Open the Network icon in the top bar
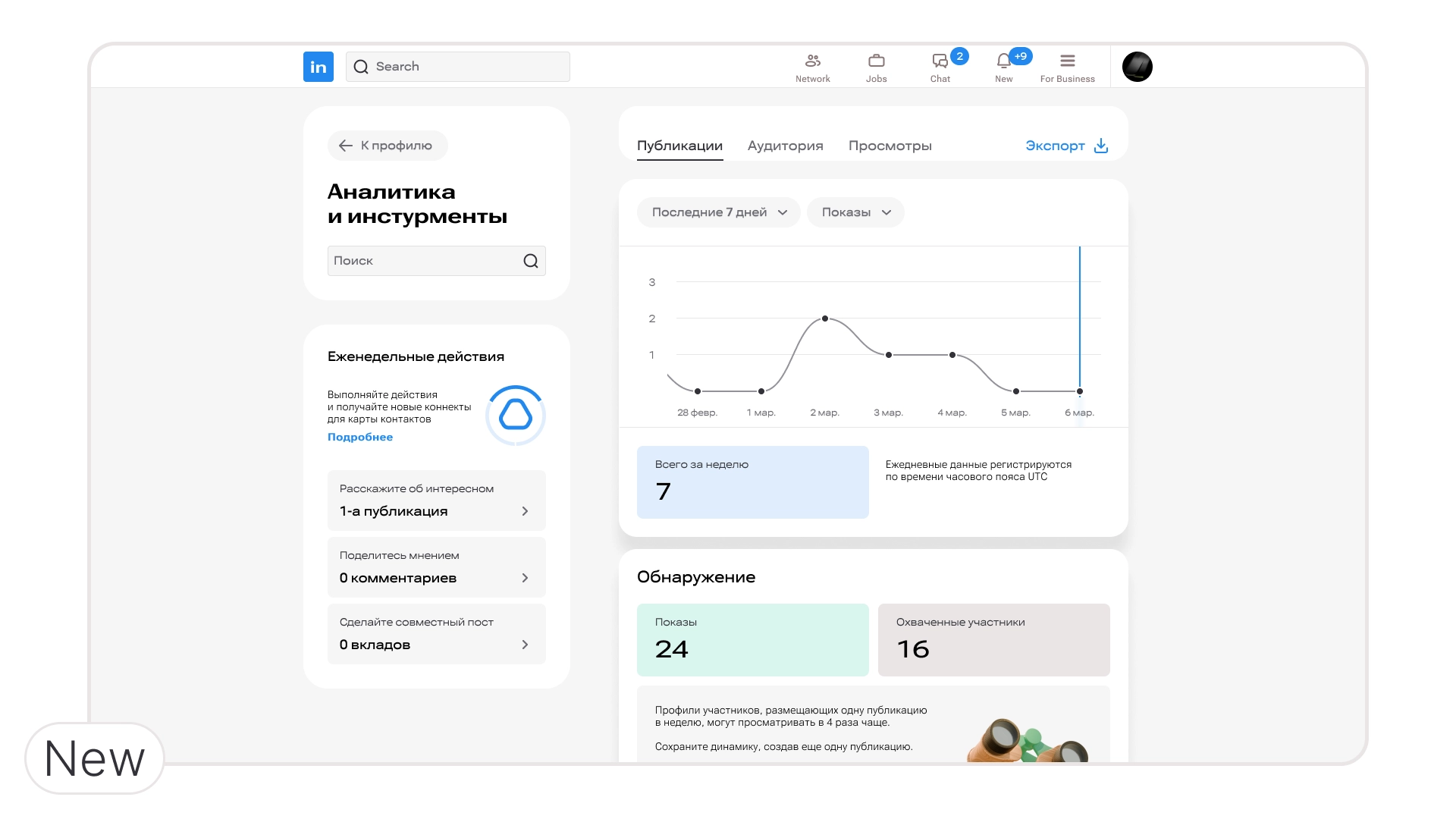Image resolution: width=1456 pixels, height=819 pixels. [812, 61]
